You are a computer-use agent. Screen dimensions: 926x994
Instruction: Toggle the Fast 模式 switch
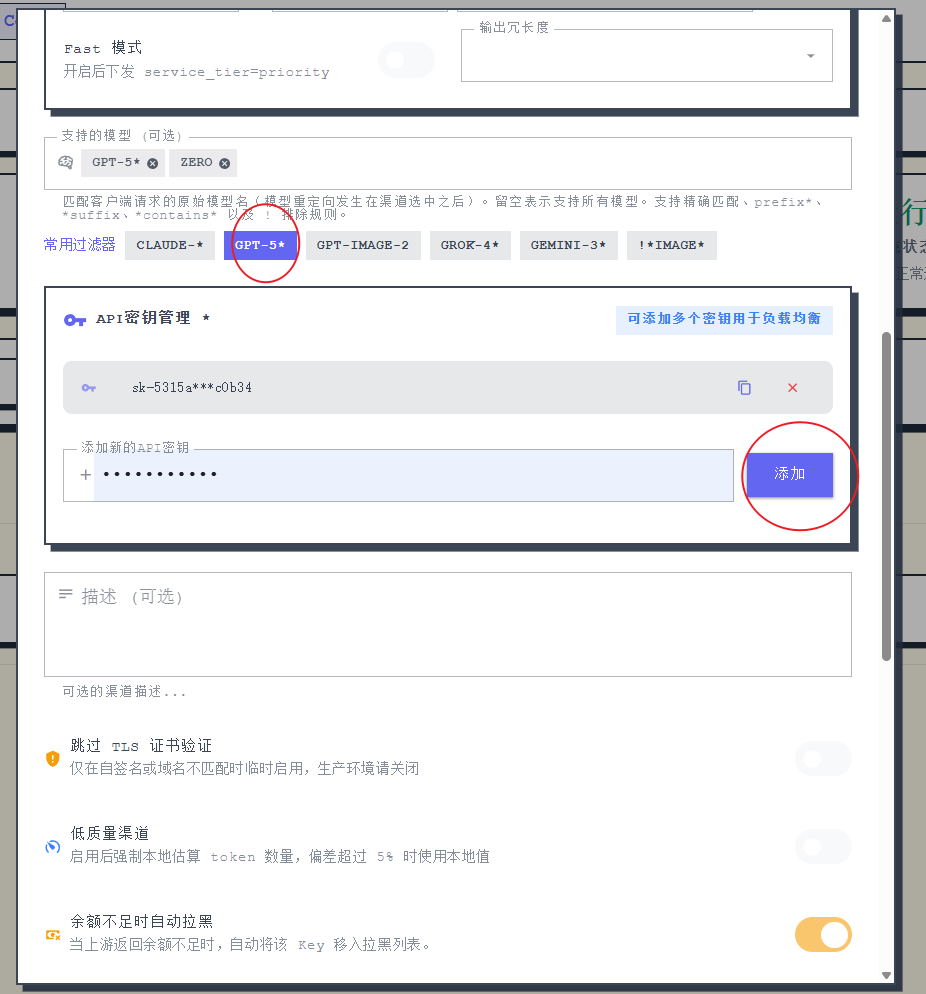[x=406, y=60]
